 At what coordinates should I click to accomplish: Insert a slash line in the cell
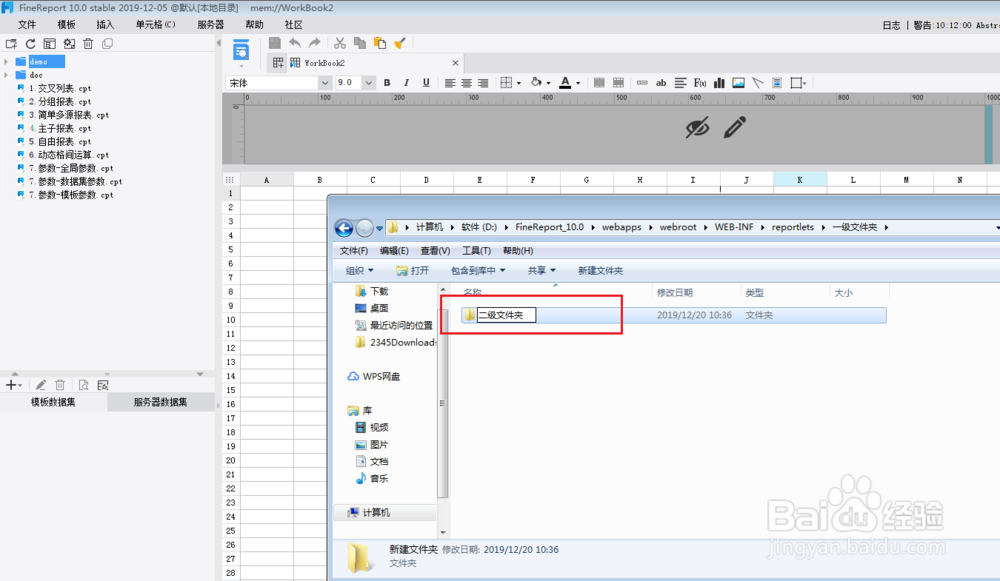(758, 83)
